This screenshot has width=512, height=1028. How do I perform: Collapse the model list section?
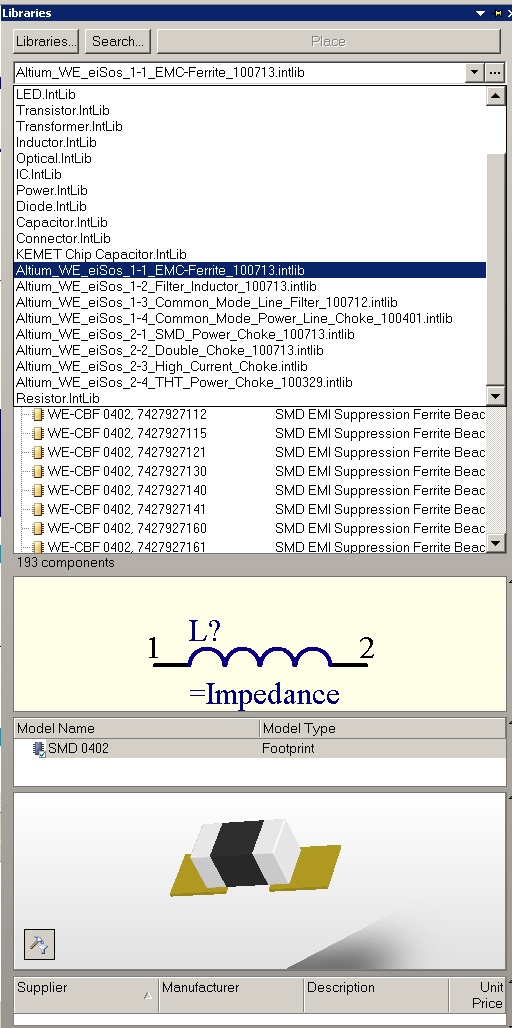(x=509, y=721)
